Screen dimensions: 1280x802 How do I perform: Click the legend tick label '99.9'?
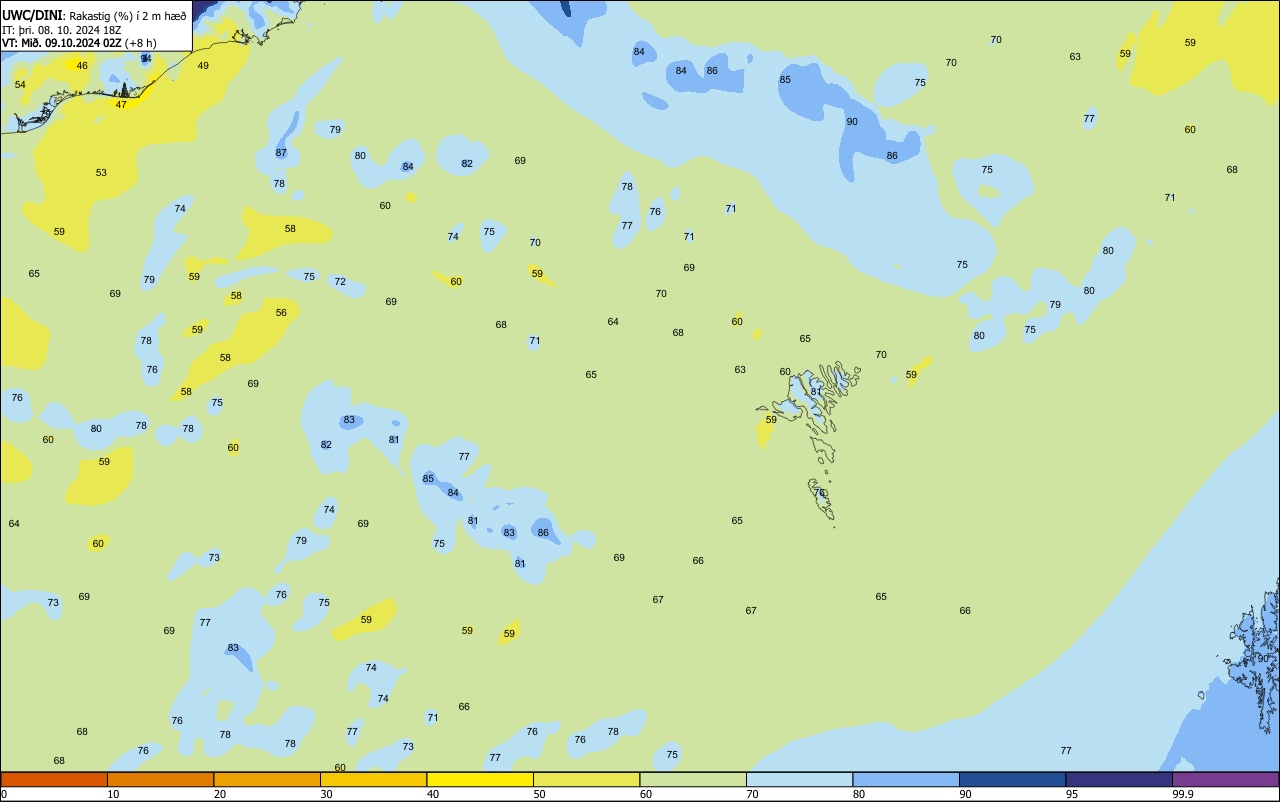[1183, 794]
